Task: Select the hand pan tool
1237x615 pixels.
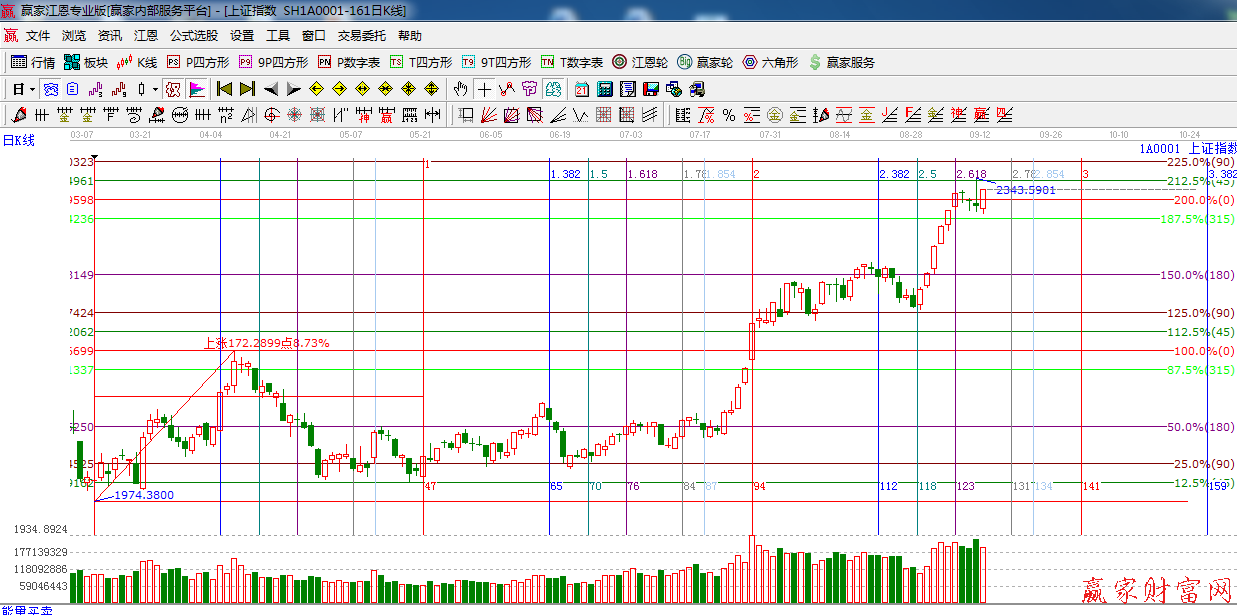Action: click(x=460, y=89)
